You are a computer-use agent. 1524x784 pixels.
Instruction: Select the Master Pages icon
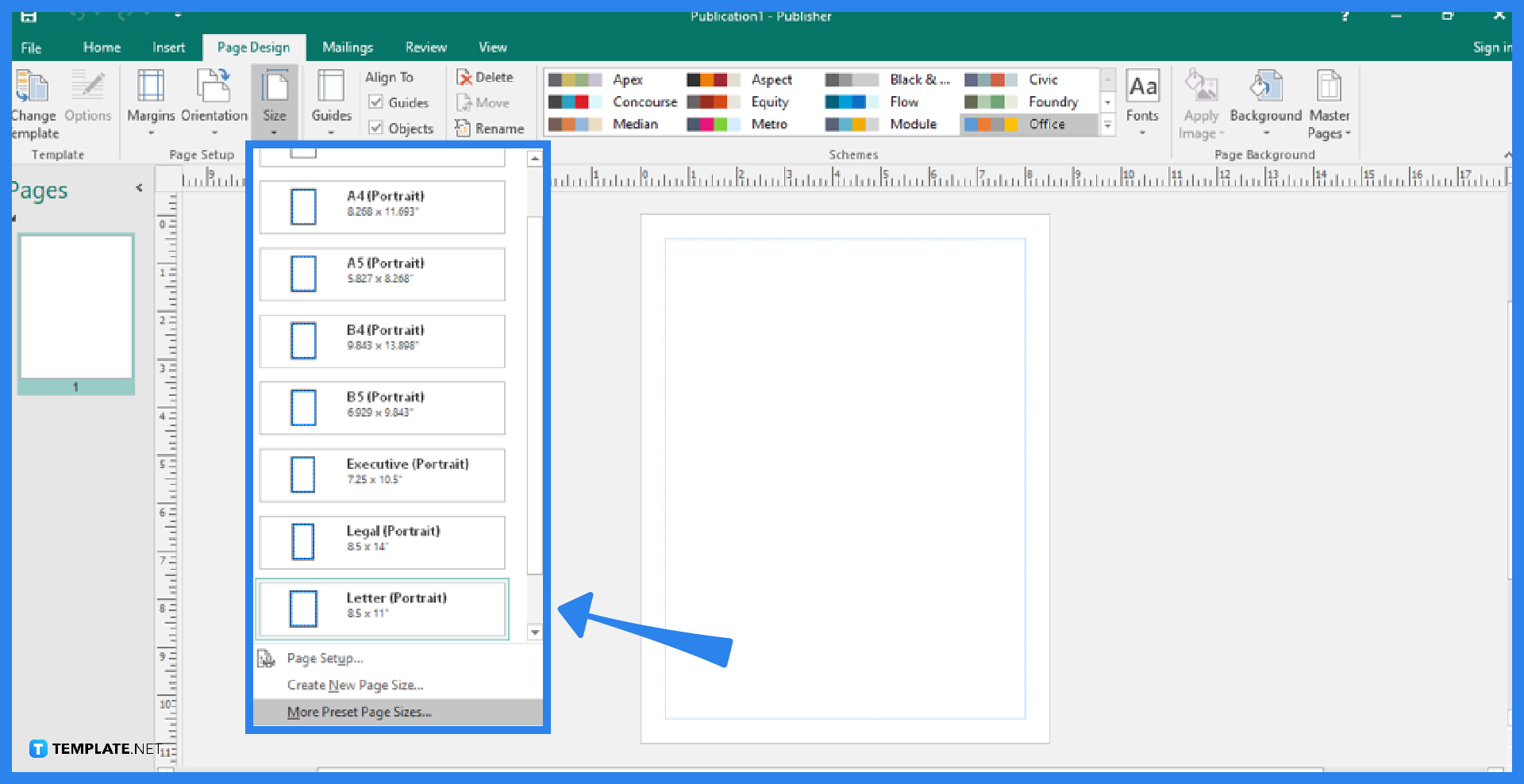click(1330, 99)
